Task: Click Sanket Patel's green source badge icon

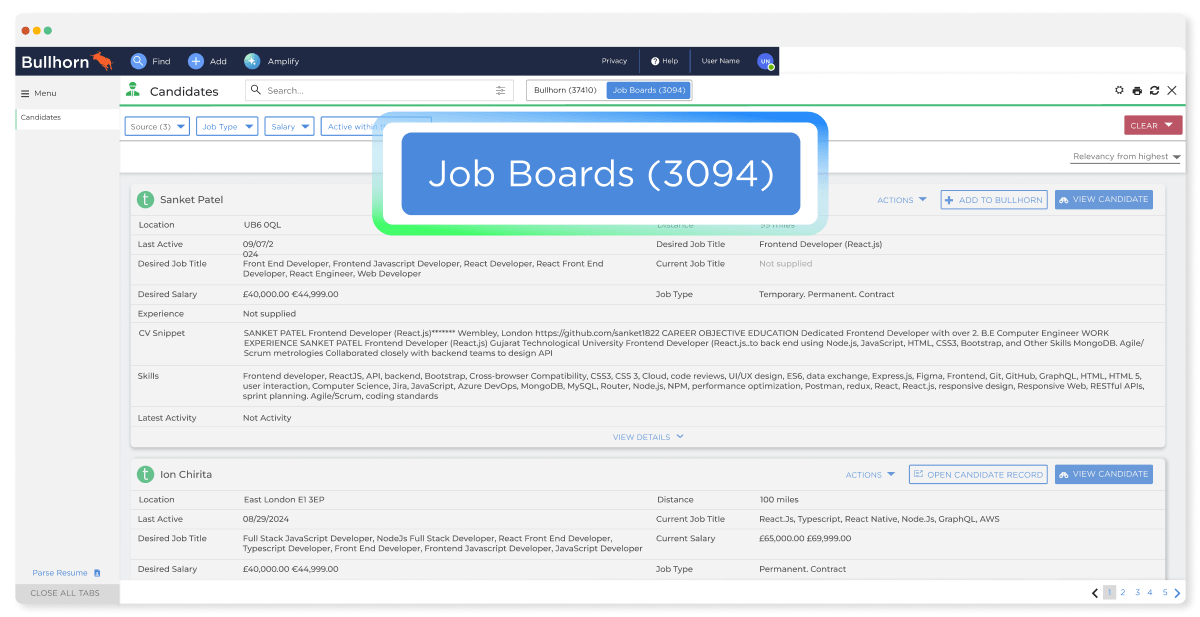Action: [x=146, y=200]
